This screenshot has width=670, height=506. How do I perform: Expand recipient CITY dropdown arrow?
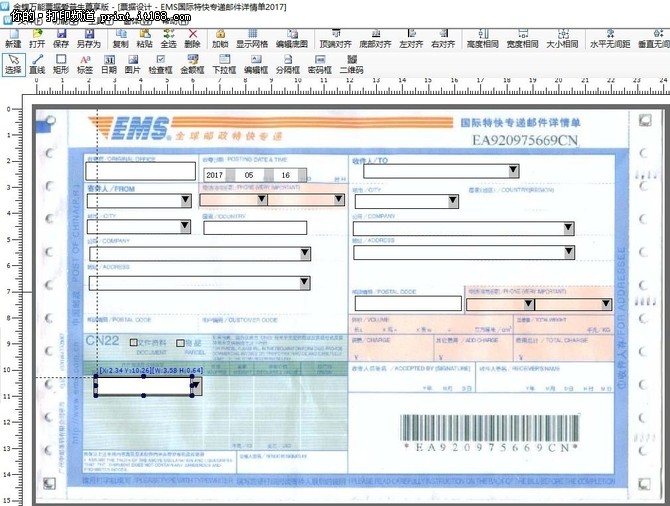pyautogui.click(x=453, y=201)
